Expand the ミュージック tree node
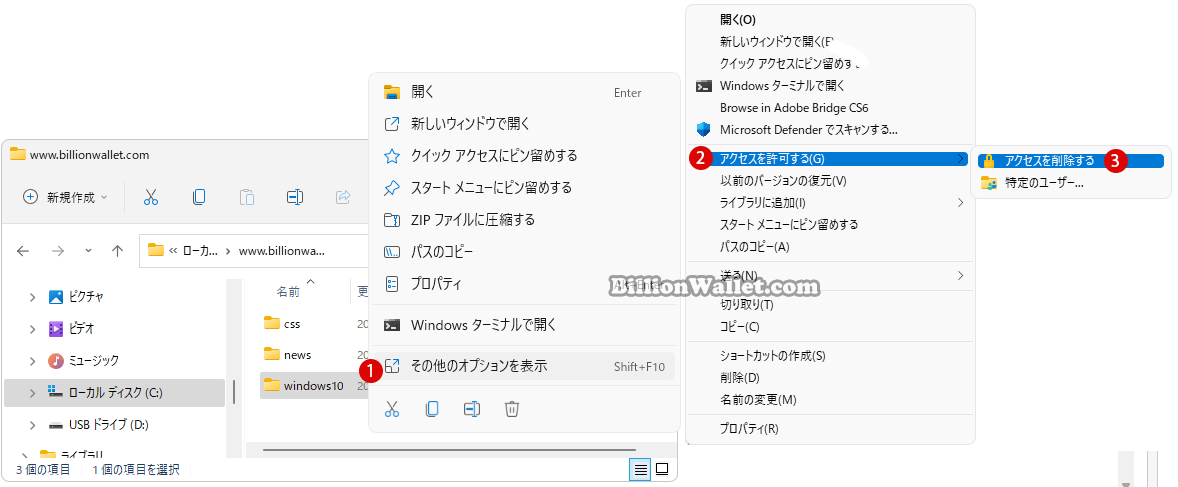Screen dimensions: 1178x487 click(32, 361)
